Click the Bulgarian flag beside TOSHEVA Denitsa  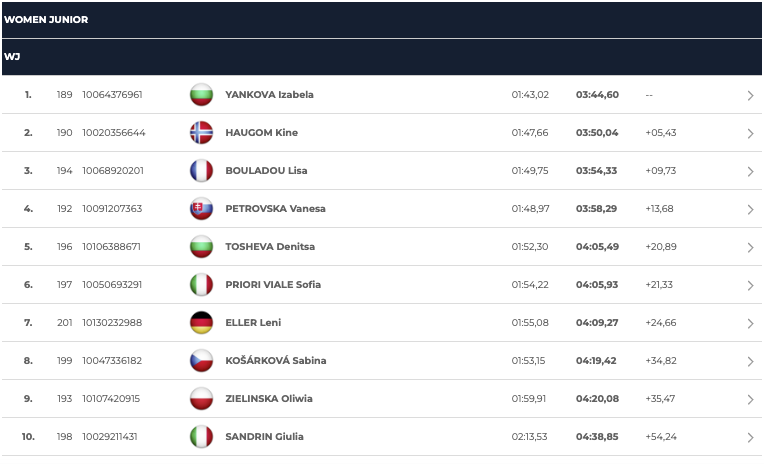coord(201,247)
